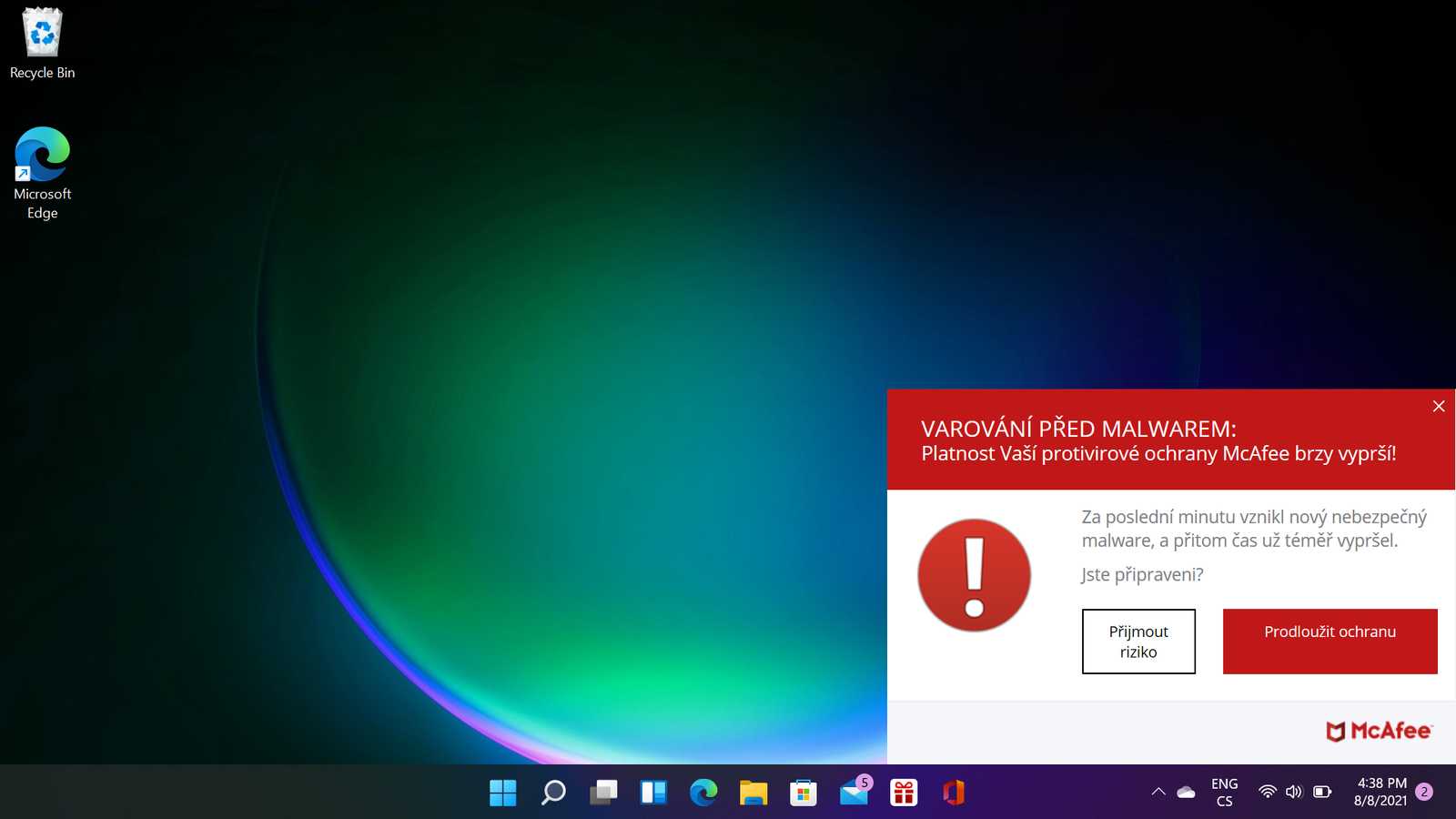Open the Wi-Fi network tray icon
This screenshot has width=1456, height=819.
(1267, 792)
